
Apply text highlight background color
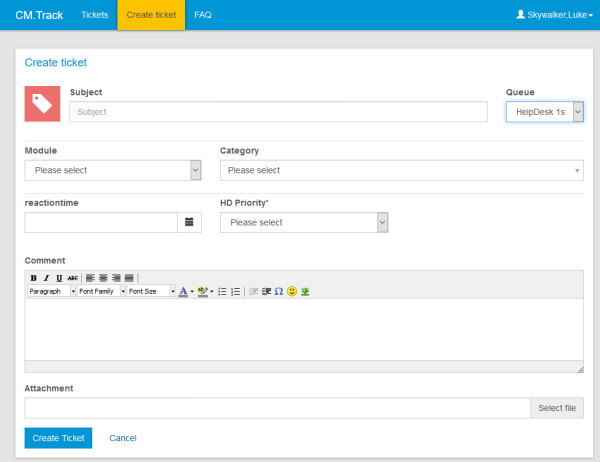click(203, 291)
